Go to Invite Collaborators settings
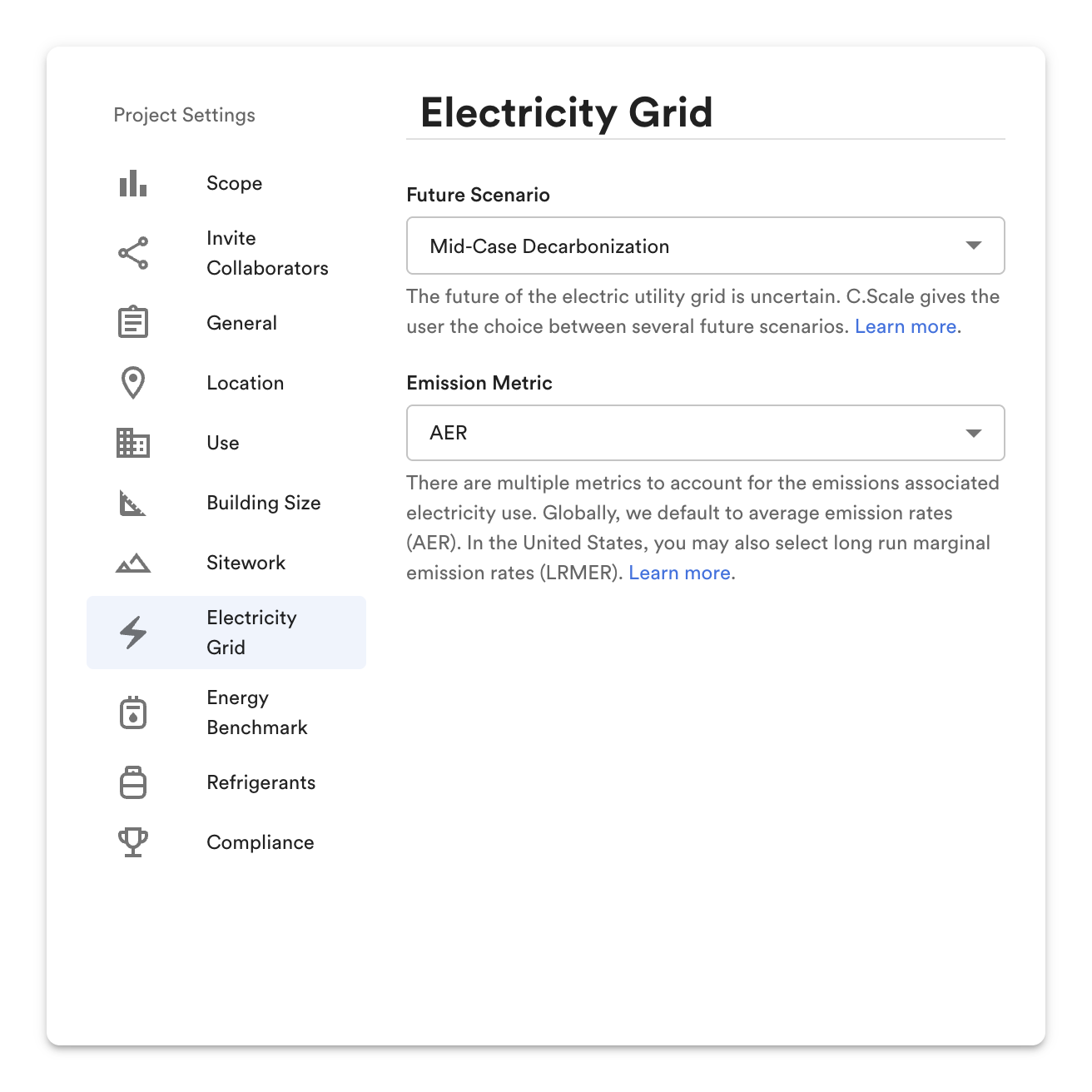 pyautogui.click(x=226, y=253)
